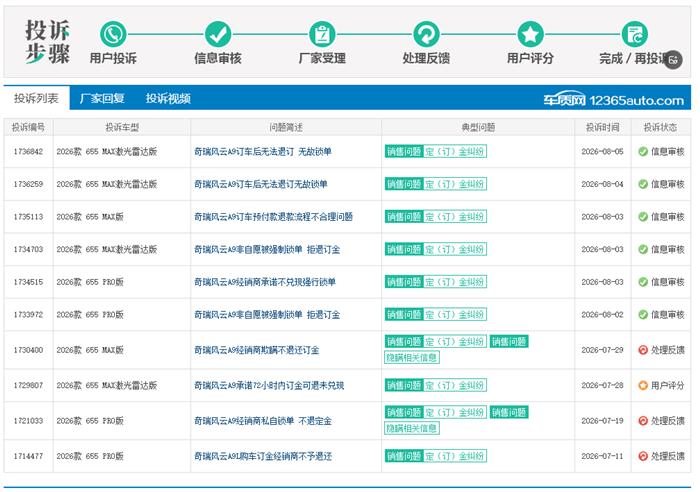Click 隐瞒相关信息 tag in row 1730400
This screenshot has height=492, width=700.
click(x=412, y=357)
